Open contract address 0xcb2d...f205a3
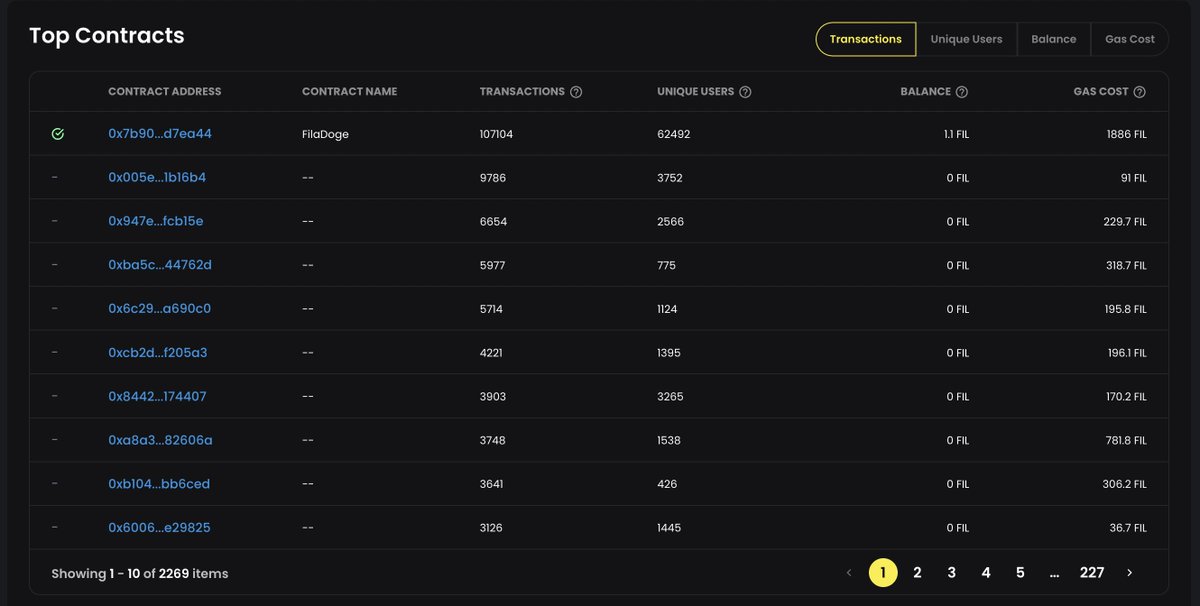The width and height of the screenshot is (1200, 606). (x=158, y=352)
